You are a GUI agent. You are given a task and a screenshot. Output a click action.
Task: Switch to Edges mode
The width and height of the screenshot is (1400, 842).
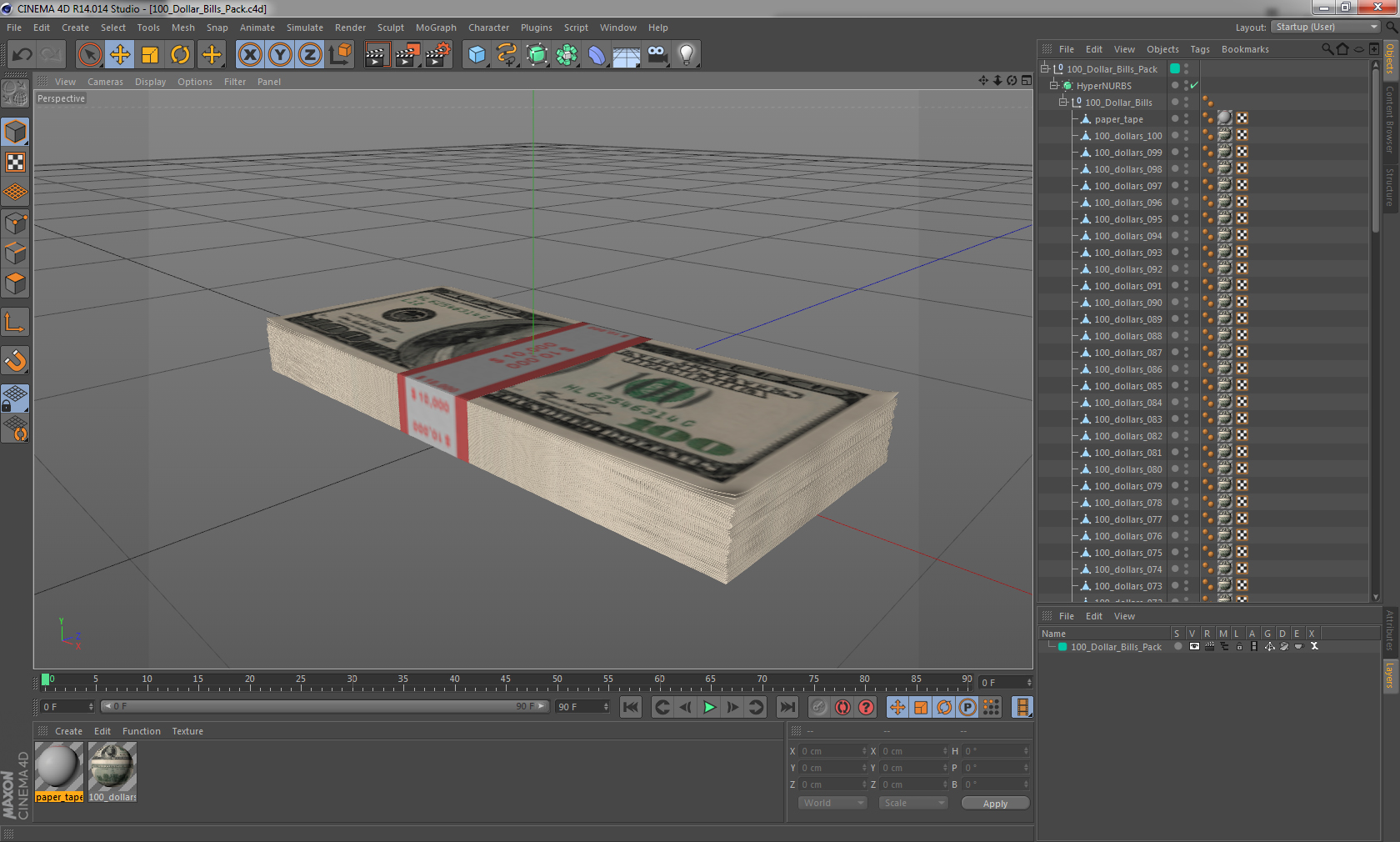coord(15,253)
